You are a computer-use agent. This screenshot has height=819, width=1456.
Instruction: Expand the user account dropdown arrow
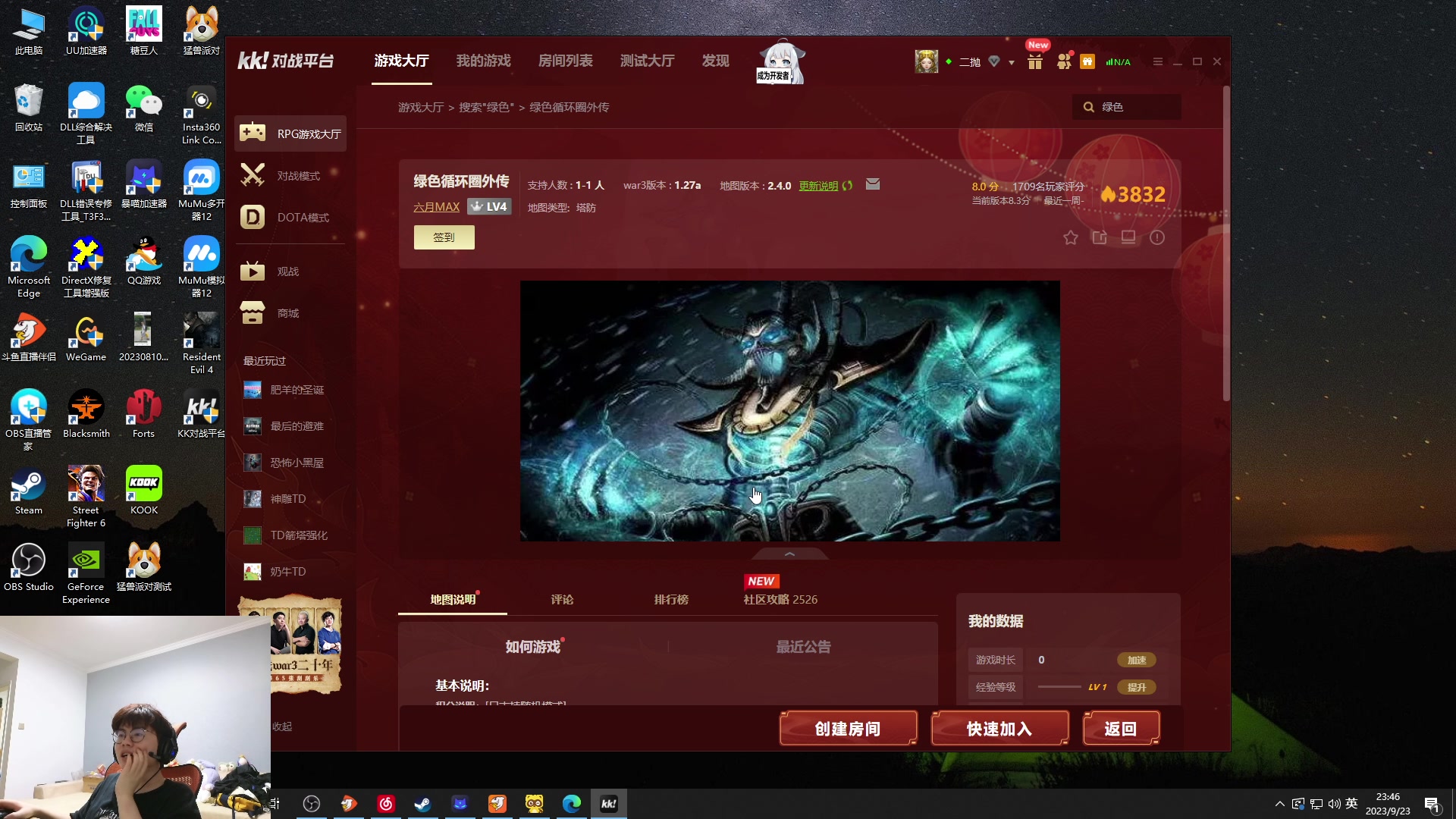click(1012, 62)
